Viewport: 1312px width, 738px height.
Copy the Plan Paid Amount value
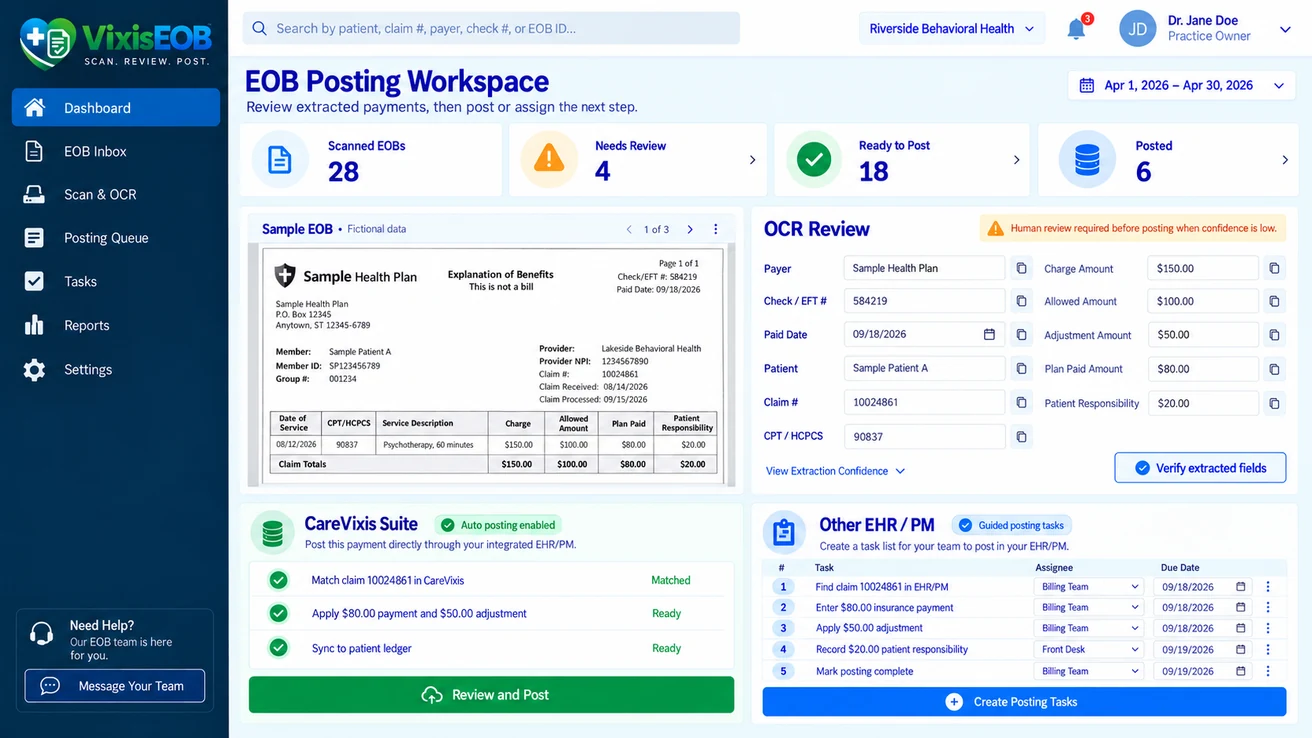tap(1274, 369)
